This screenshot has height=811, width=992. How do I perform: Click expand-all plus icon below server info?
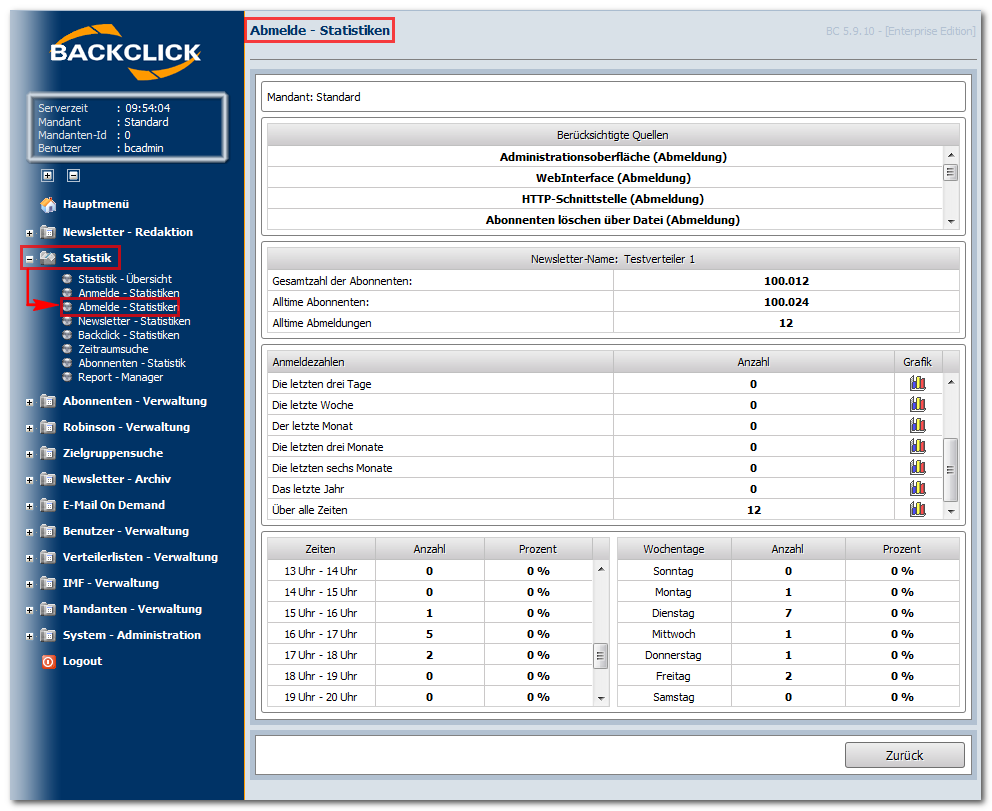(x=47, y=175)
